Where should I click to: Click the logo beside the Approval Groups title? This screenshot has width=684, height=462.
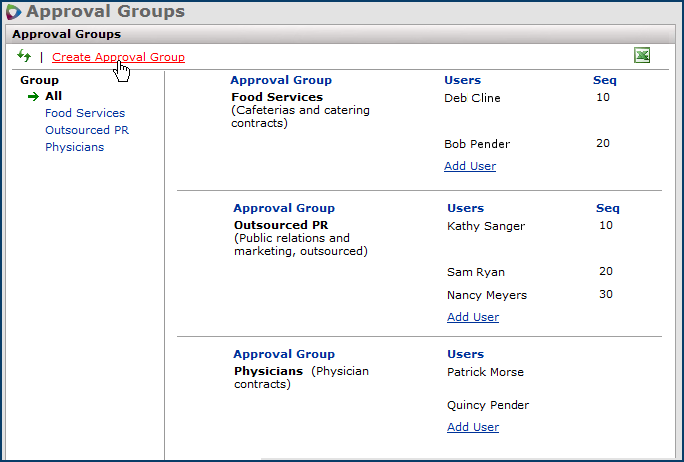pyautogui.click(x=14, y=12)
